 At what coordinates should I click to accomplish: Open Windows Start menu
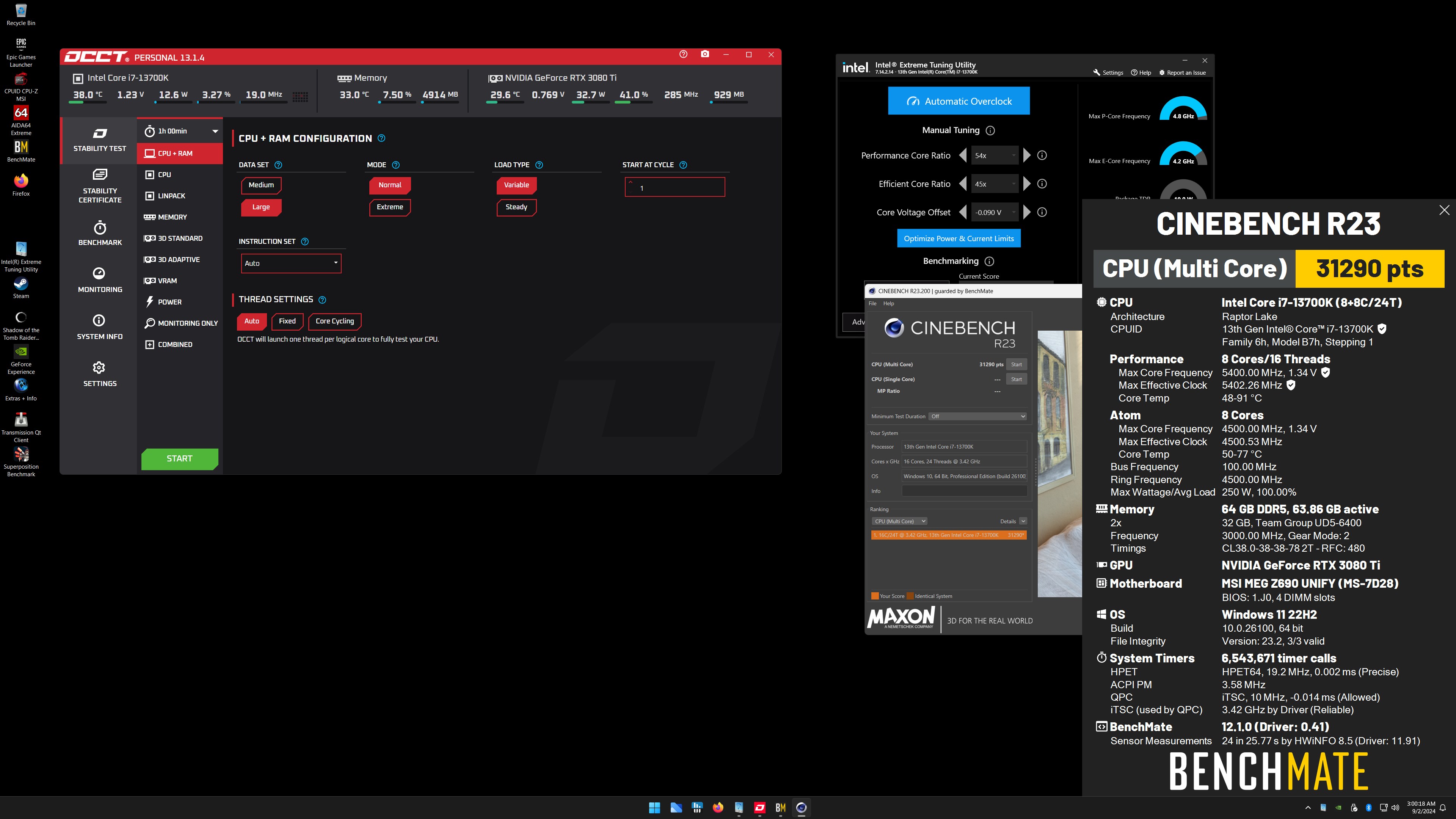pos(654,808)
